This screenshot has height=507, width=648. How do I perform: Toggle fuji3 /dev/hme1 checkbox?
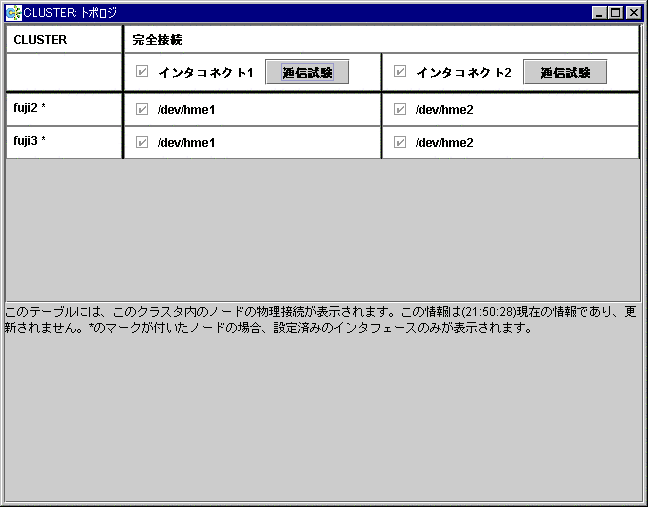point(142,142)
